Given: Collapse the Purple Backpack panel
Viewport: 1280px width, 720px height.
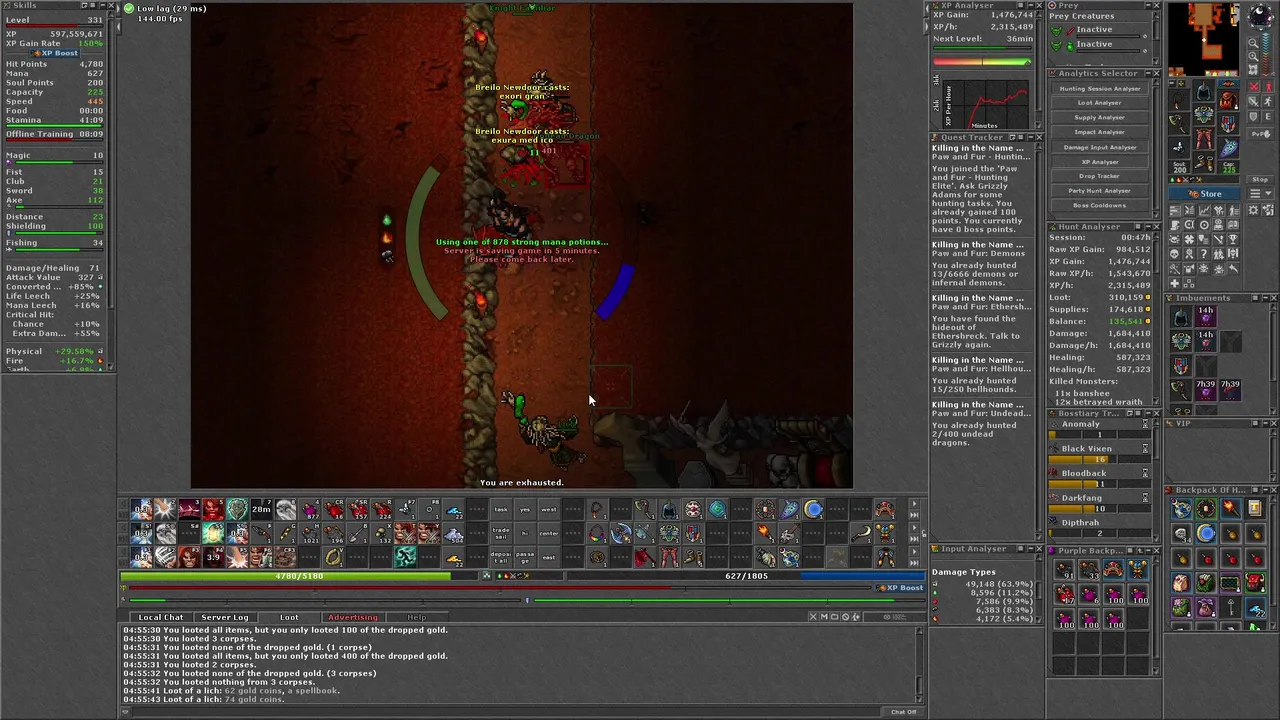Looking at the screenshot, I should 1148,551.
